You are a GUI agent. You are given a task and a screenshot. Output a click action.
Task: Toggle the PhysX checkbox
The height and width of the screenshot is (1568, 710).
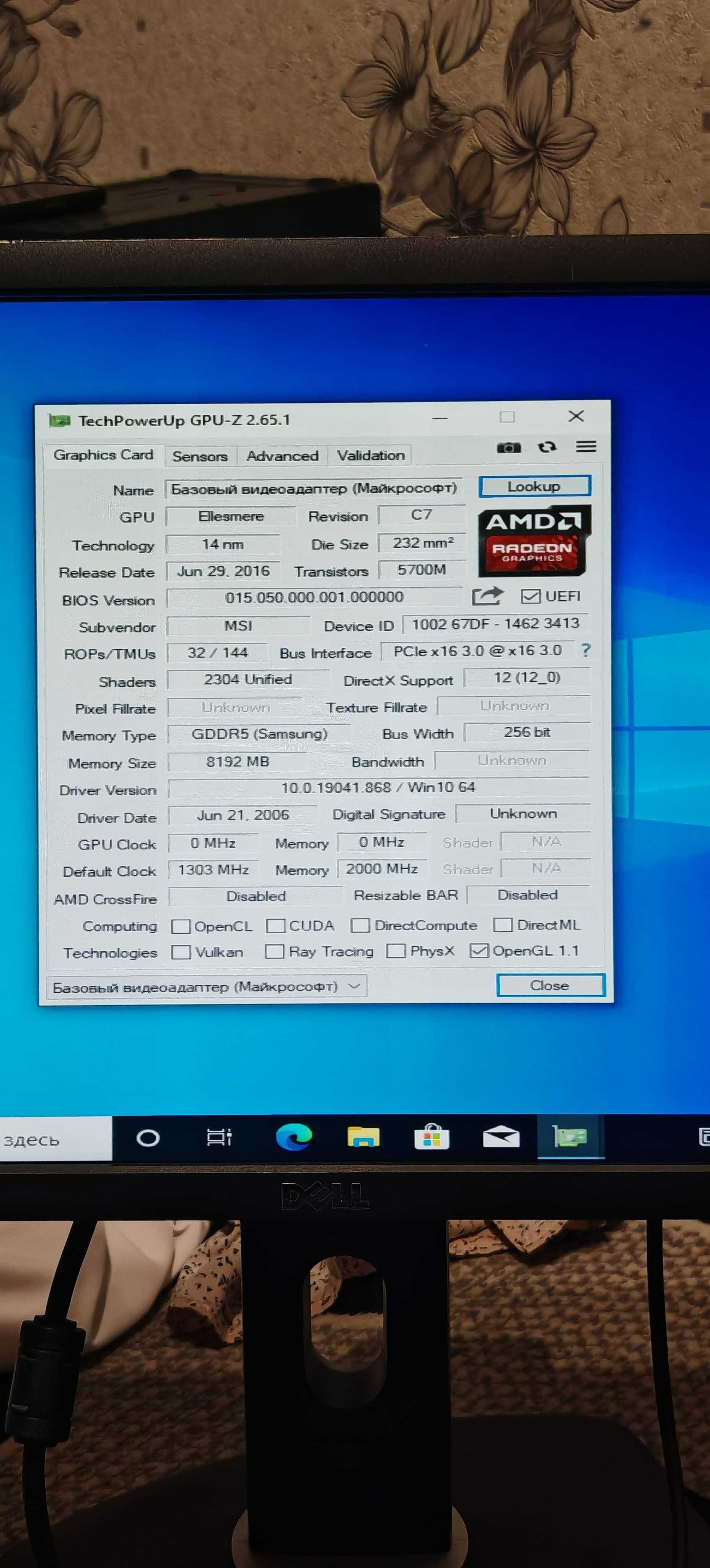396,951
